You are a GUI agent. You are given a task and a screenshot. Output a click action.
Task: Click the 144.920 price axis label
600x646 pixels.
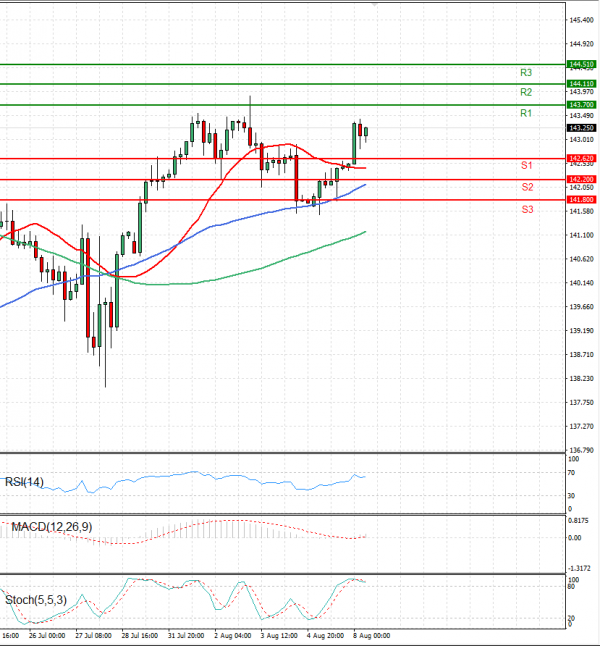(581, 44)
